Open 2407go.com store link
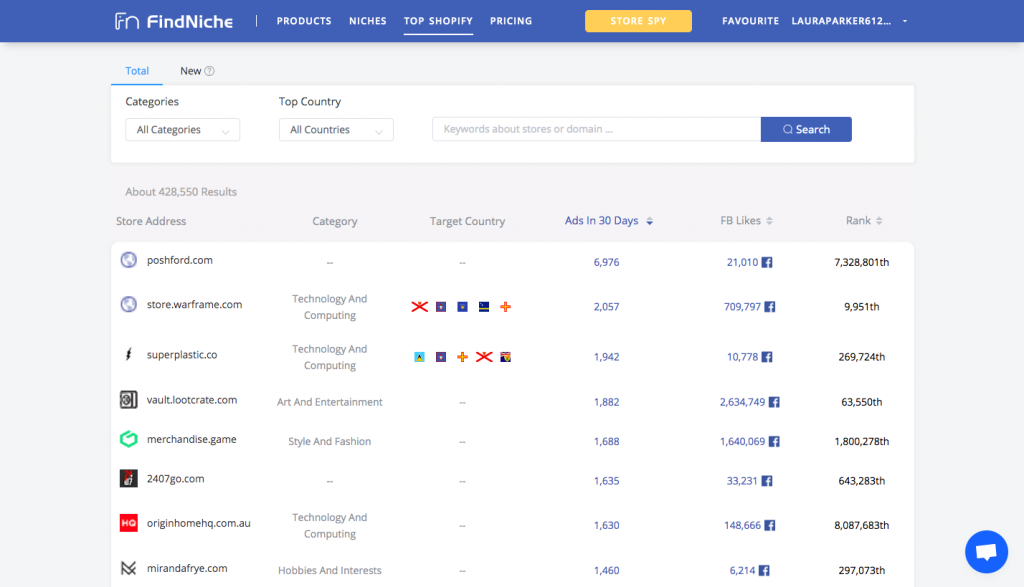Viewport: 1024px width, 587px height. point(175,479)
